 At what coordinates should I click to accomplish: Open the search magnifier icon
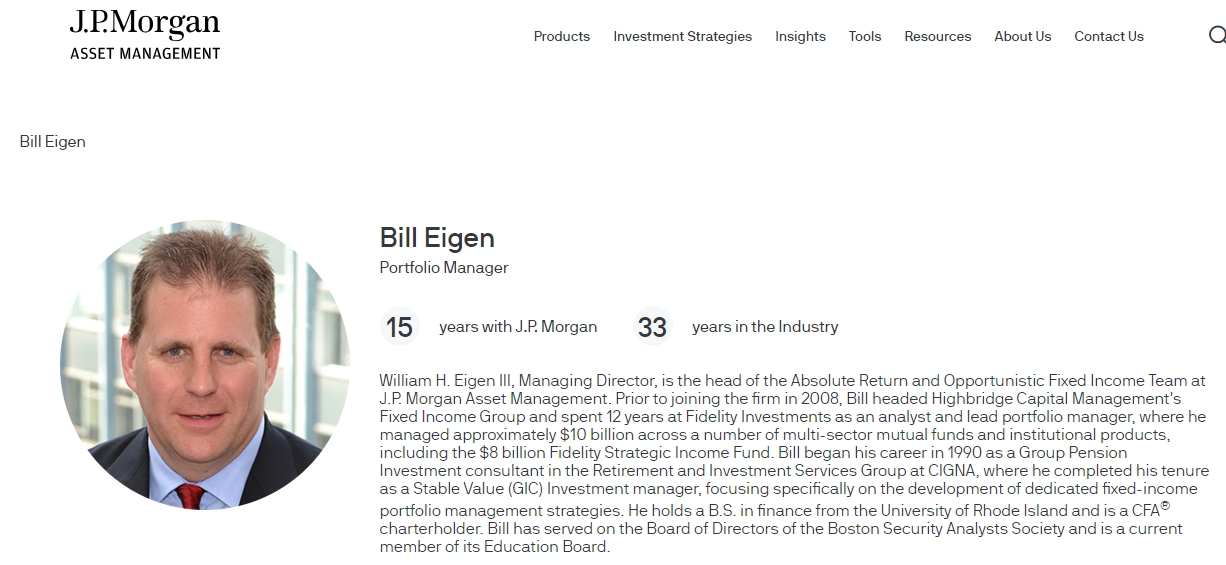[1216, 36]
